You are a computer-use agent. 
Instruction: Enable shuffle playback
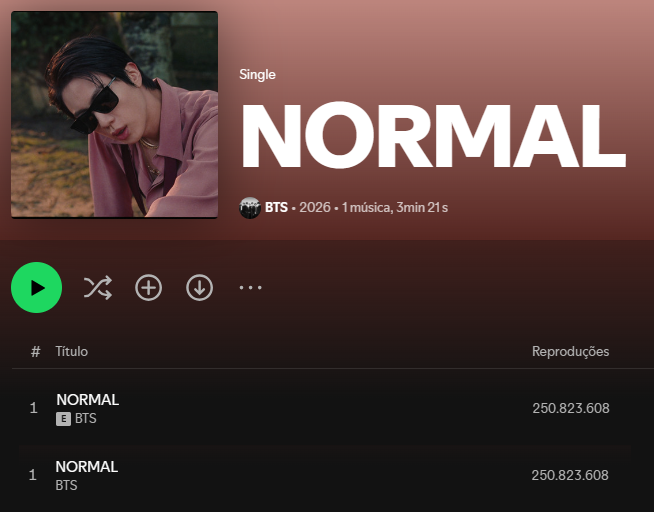(x=98, y=287)
